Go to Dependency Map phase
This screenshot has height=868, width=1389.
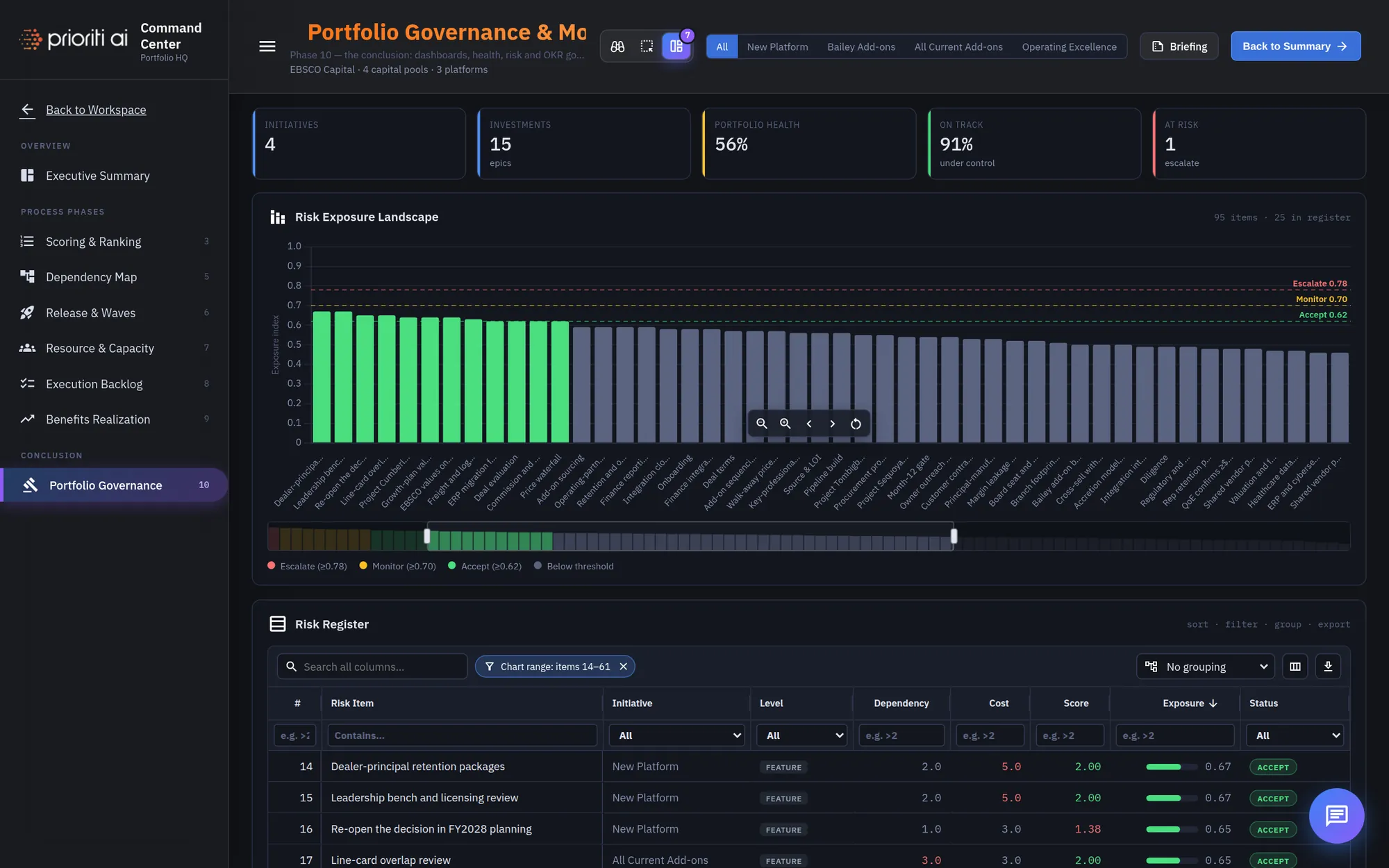[114, 277]
